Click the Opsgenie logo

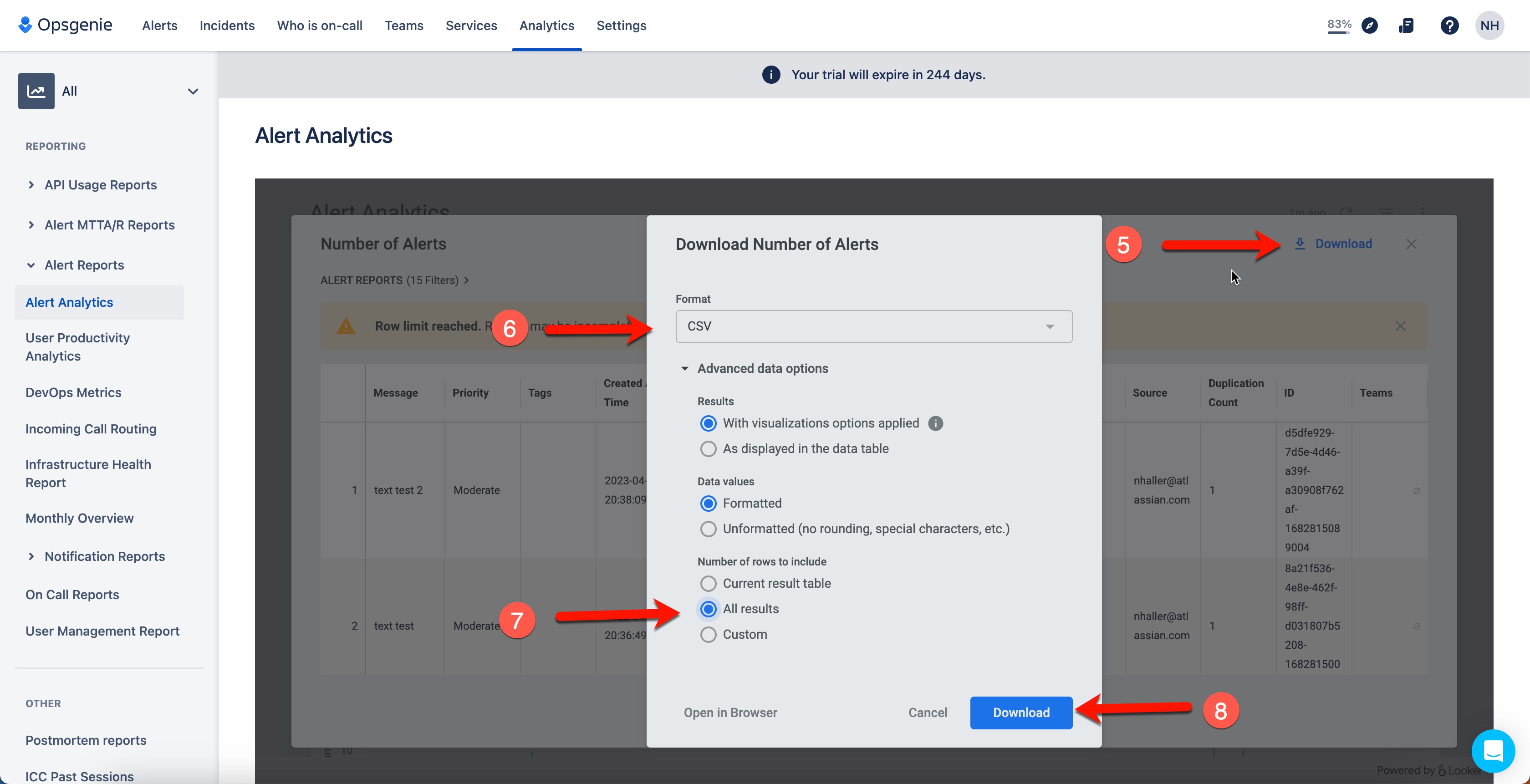click(x=65, y=25)
